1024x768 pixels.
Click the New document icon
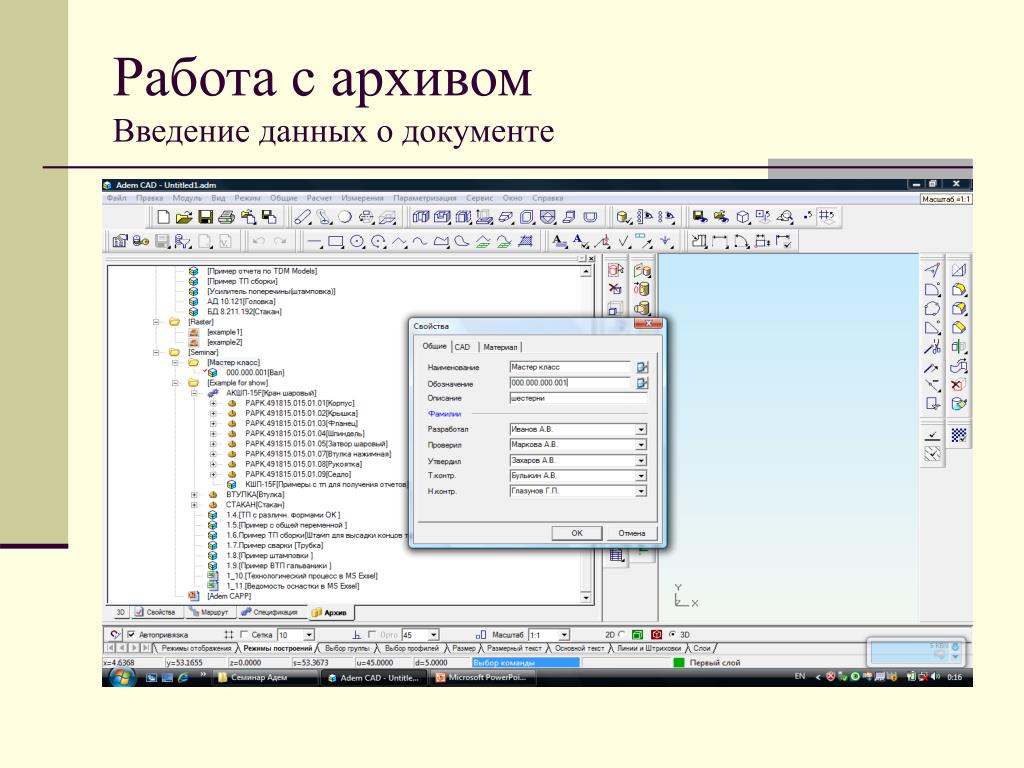coord(164,217)
